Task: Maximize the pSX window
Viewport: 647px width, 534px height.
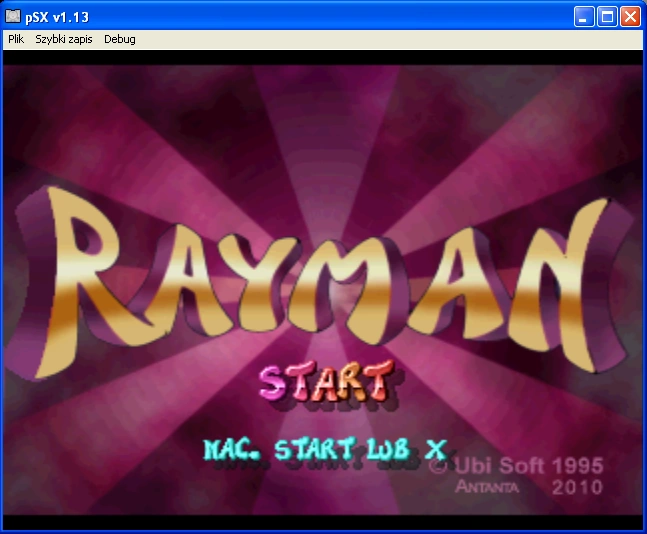Action: 607,17
